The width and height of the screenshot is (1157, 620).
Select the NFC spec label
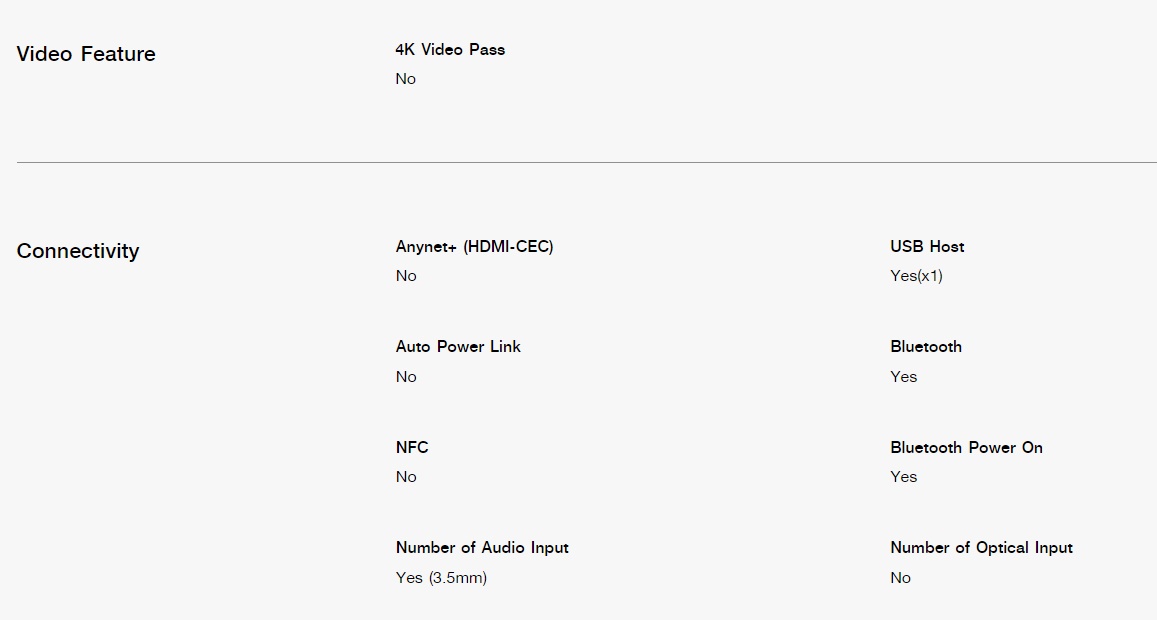click(412, 448)
